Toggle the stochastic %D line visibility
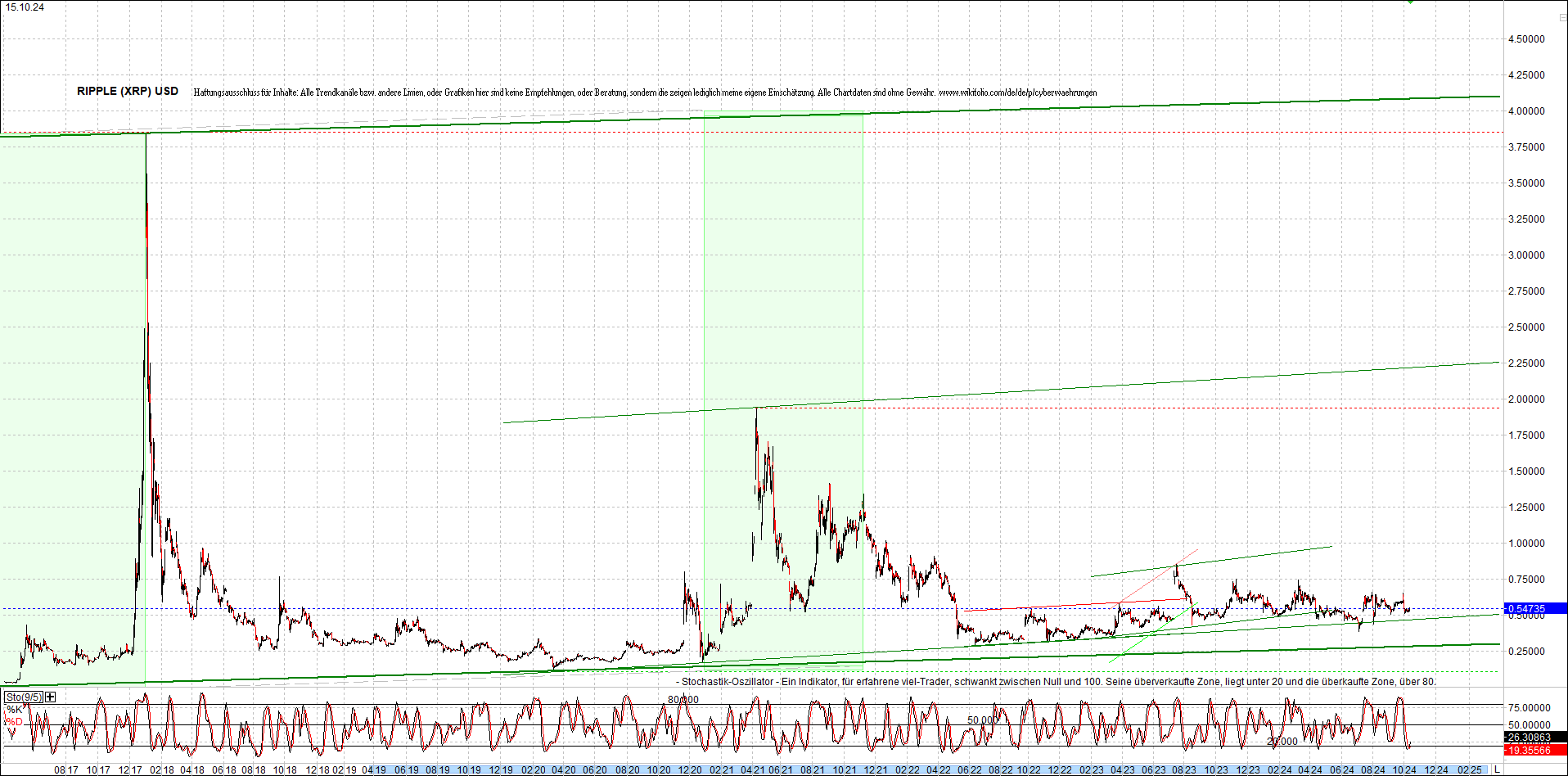This screenshot has height=776, width=1568. coord(14,721)
